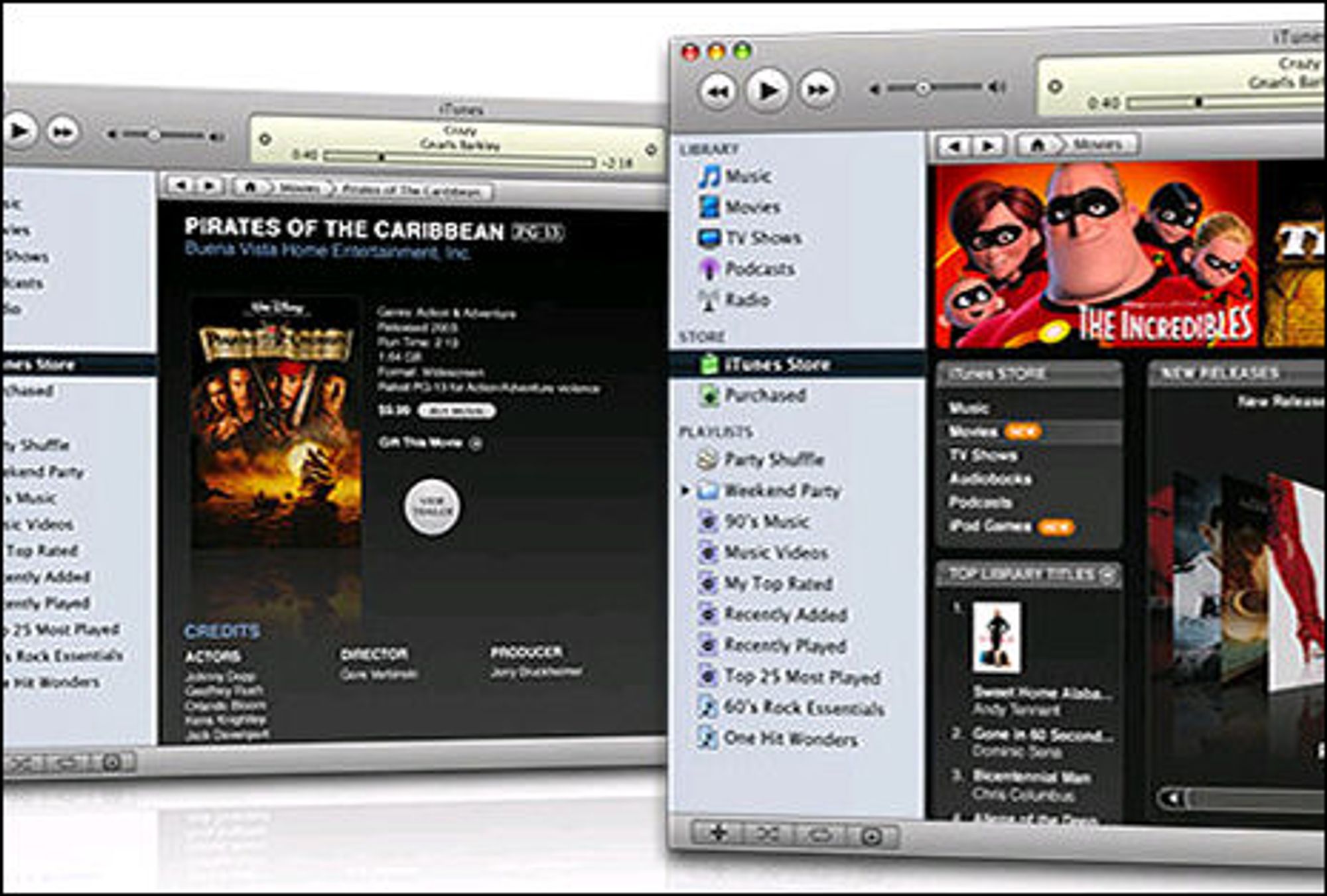Viewport: 1327px width, 896px height.
Task: Click the add playlist plus button in right window
Action: [718, 832]
